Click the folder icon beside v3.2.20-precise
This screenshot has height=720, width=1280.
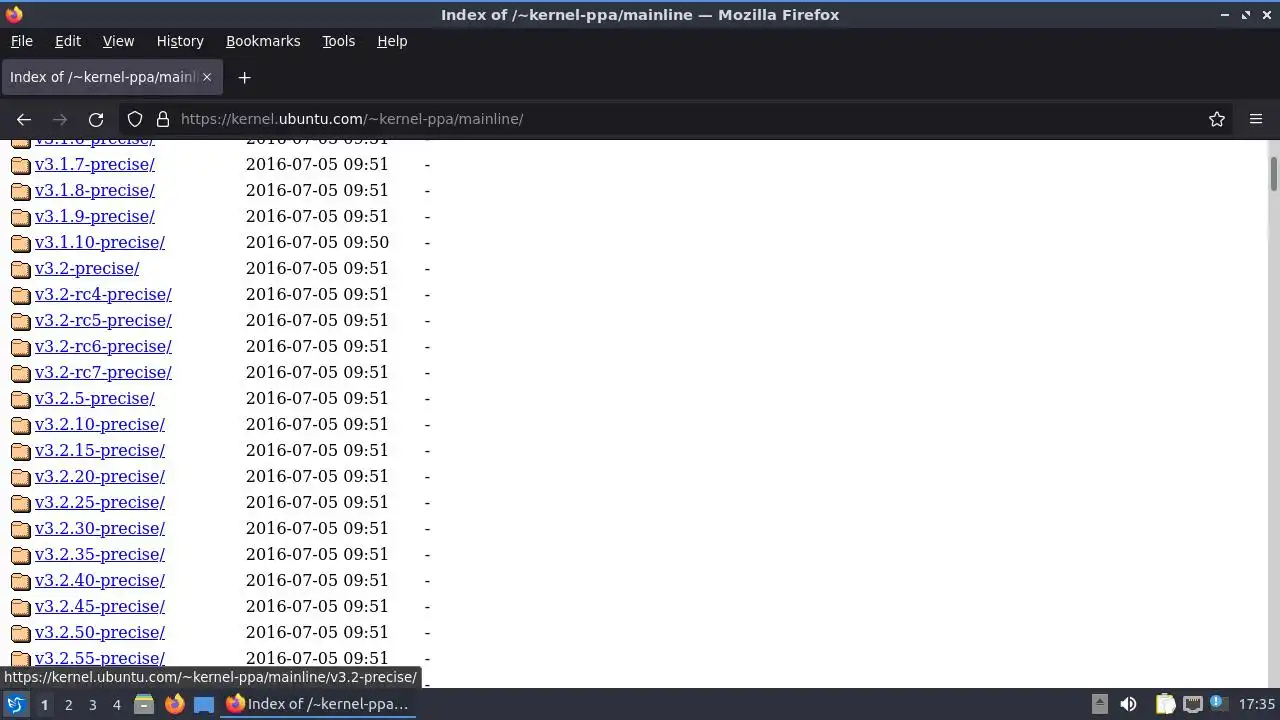(20, 477)
